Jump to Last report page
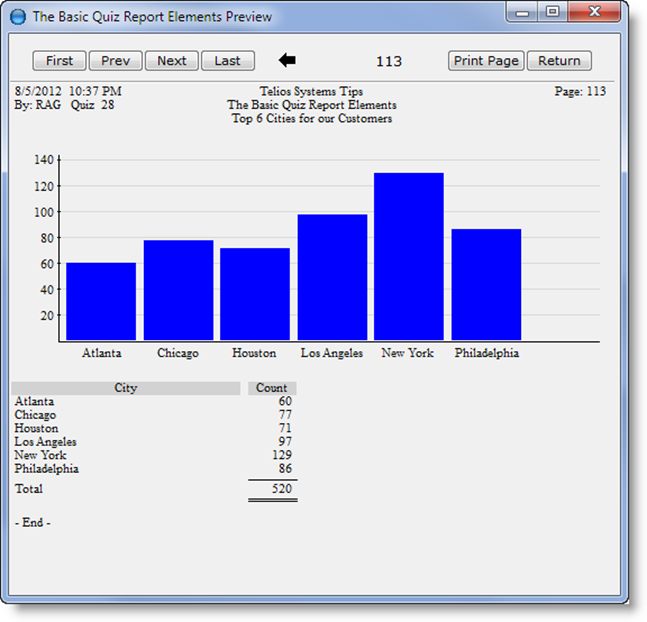Image resolution: width=647 pixels, height=622 pixels. (228, 61)
